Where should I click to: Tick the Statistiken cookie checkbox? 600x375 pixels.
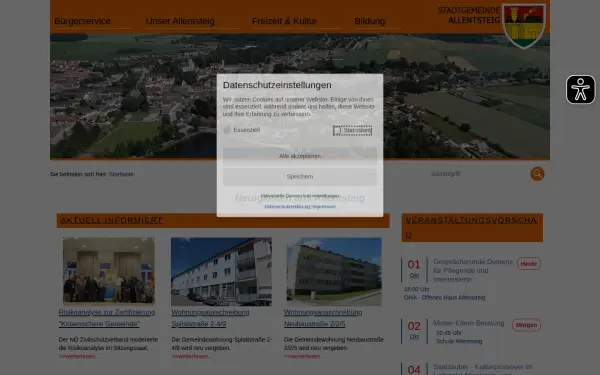pos(337,130)
